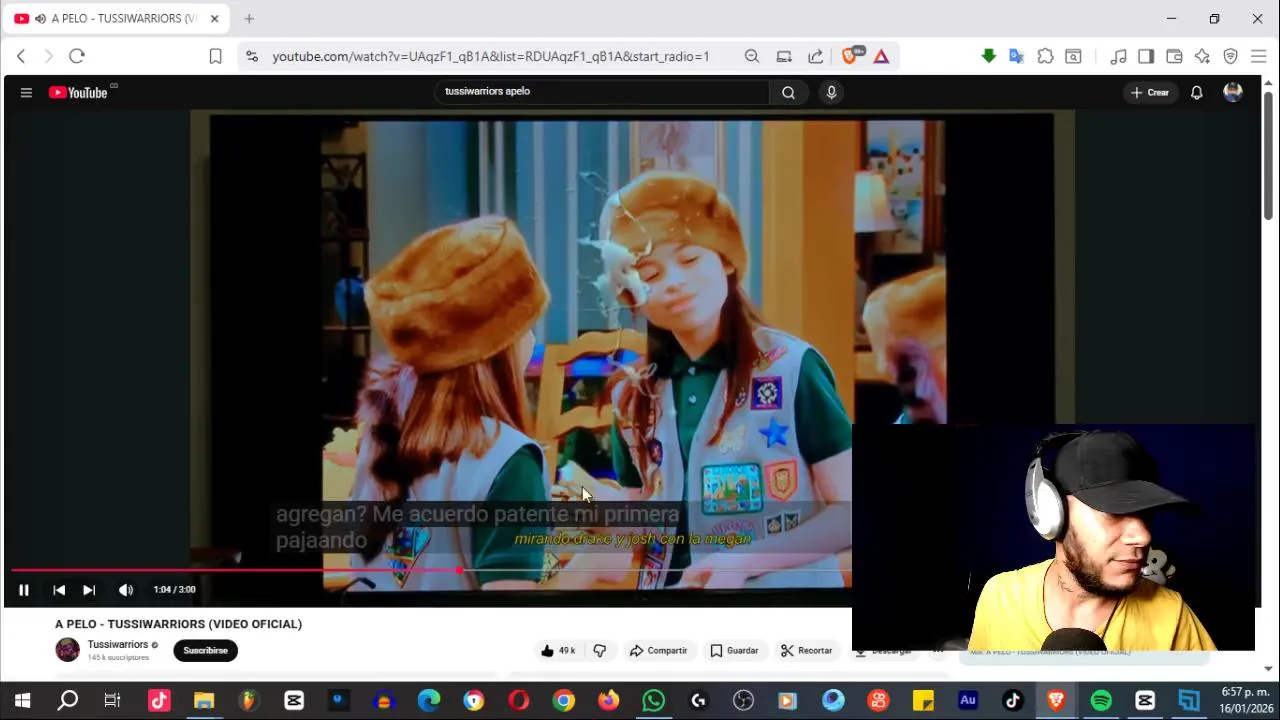The width and height of the screenshot is (1280, 720).
Task: Click the address bar URL
Action: pyautogui.click(x=491, y=56)
